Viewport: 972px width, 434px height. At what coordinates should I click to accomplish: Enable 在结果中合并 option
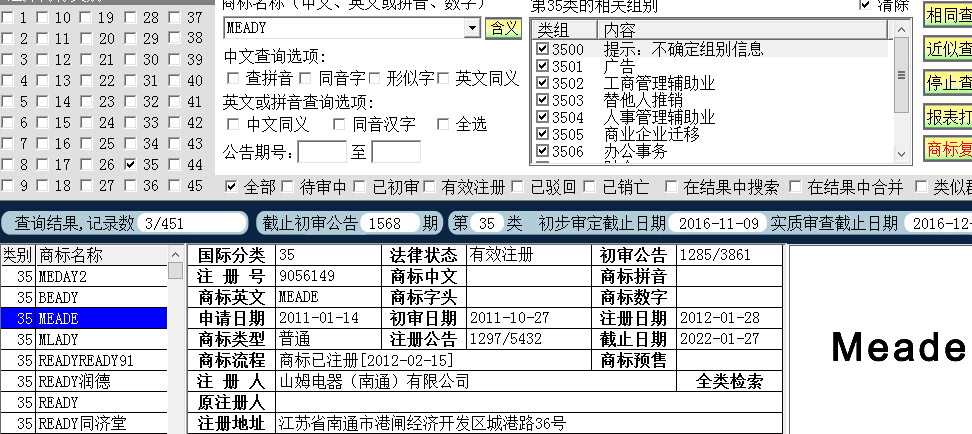click(795, 187)
